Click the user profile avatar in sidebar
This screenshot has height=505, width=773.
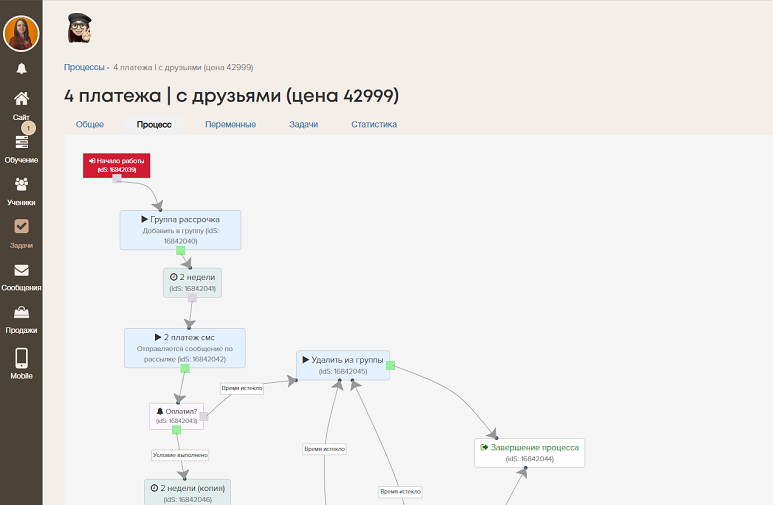[x=21, y=33]
